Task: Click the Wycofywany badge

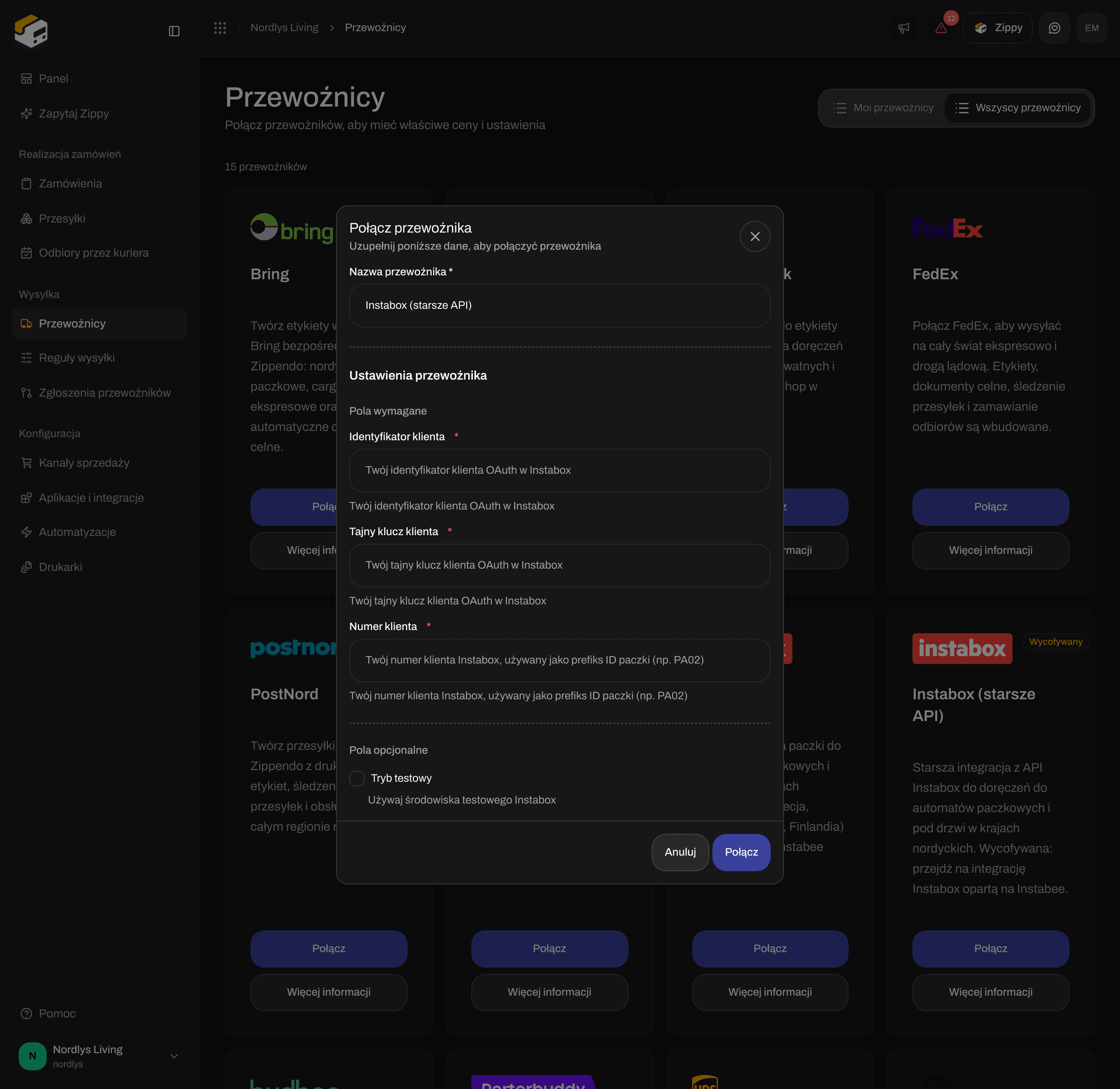Action: coord(1055,642)
